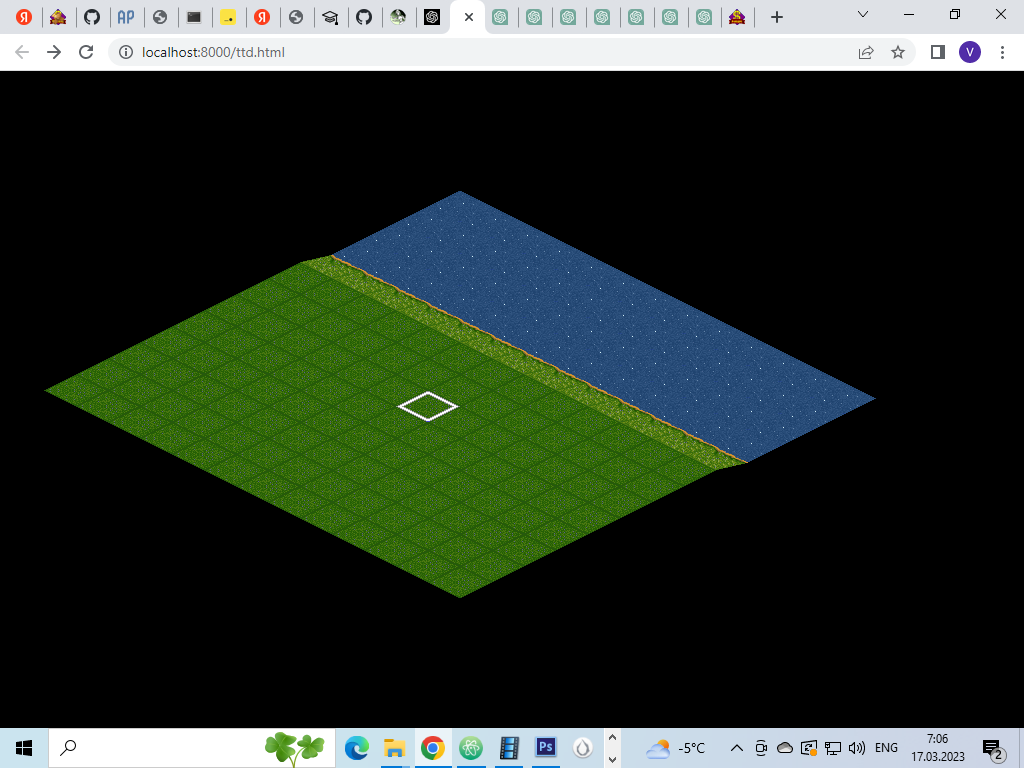
Task: Go back to the previous page
Action: pos(22,52)
